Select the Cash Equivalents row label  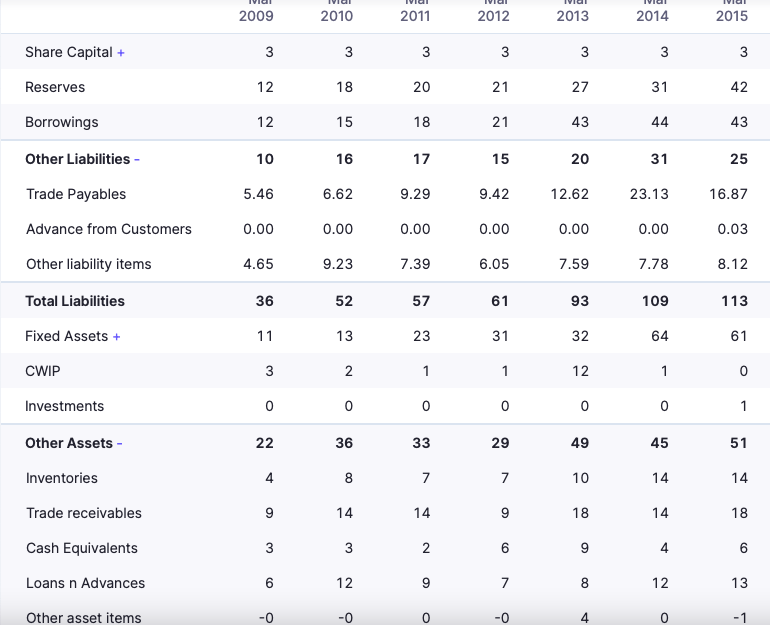(x=82, y=548)
